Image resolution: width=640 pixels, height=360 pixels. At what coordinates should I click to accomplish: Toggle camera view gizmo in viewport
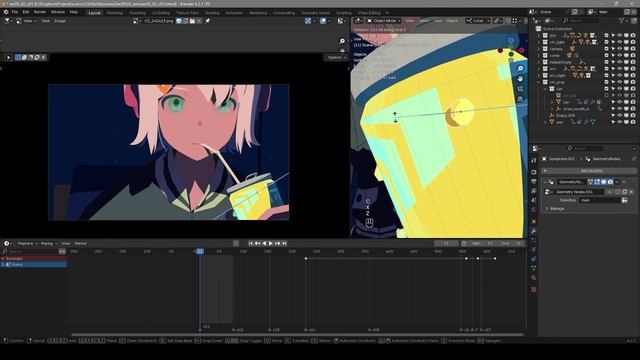pos(520,89)
